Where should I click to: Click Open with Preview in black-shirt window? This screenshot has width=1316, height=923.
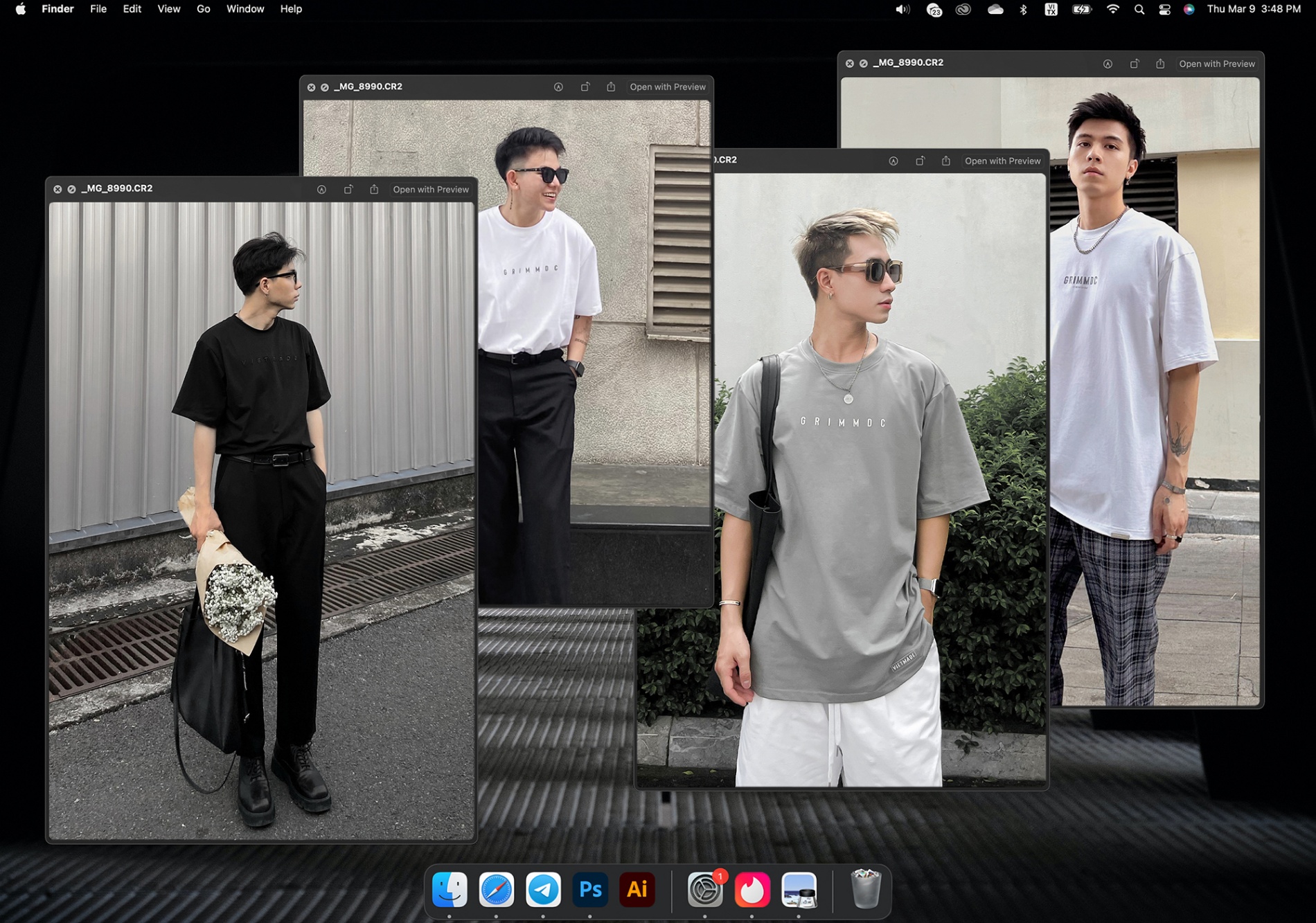[x=431, y=189]
